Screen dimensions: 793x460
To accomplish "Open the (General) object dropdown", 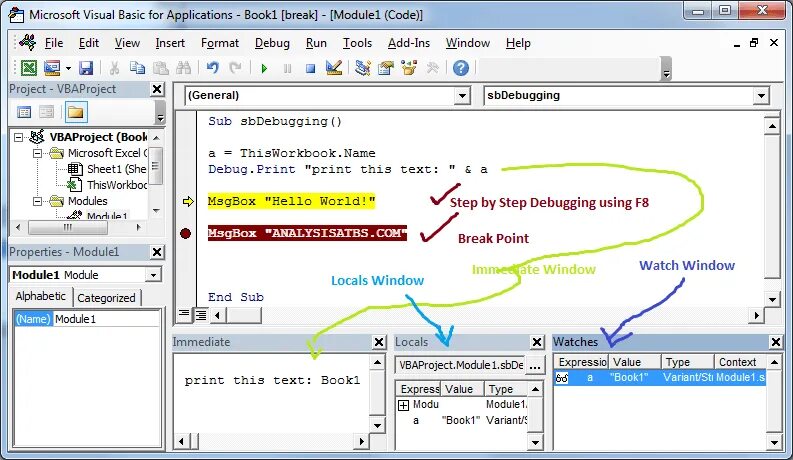I will click(x=462, y=96).
